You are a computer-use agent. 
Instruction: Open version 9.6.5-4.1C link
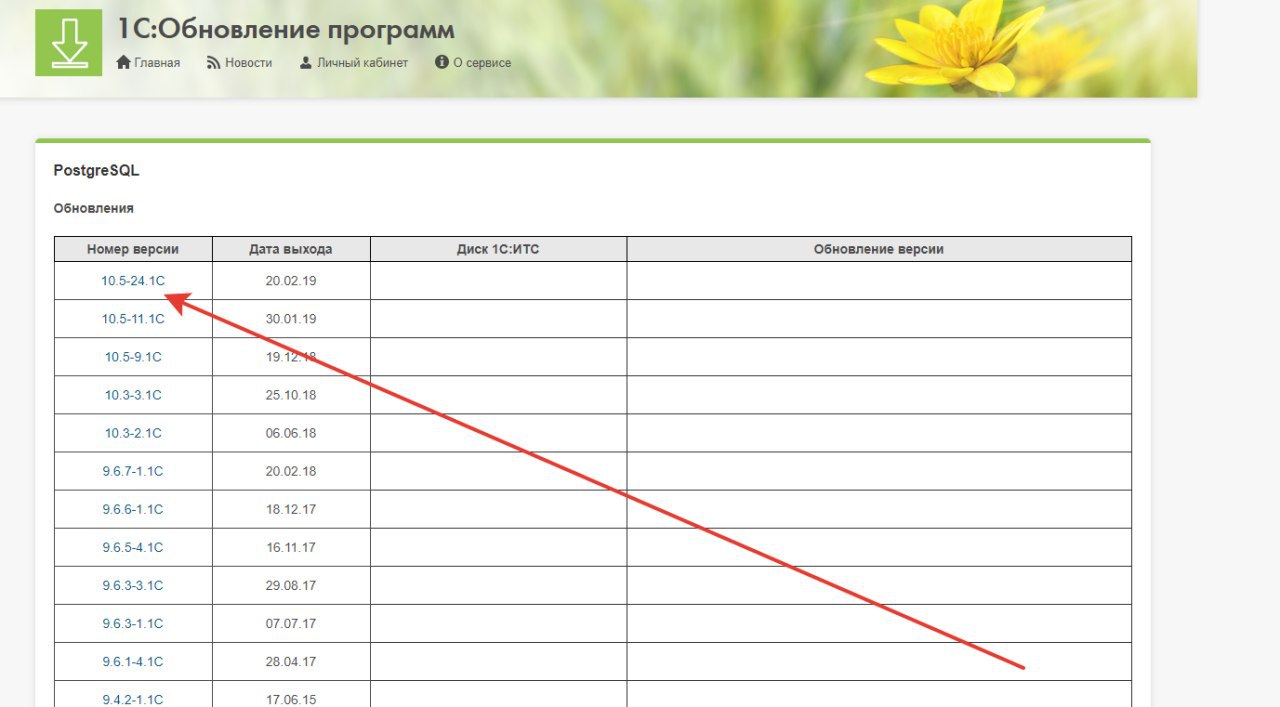133,547
